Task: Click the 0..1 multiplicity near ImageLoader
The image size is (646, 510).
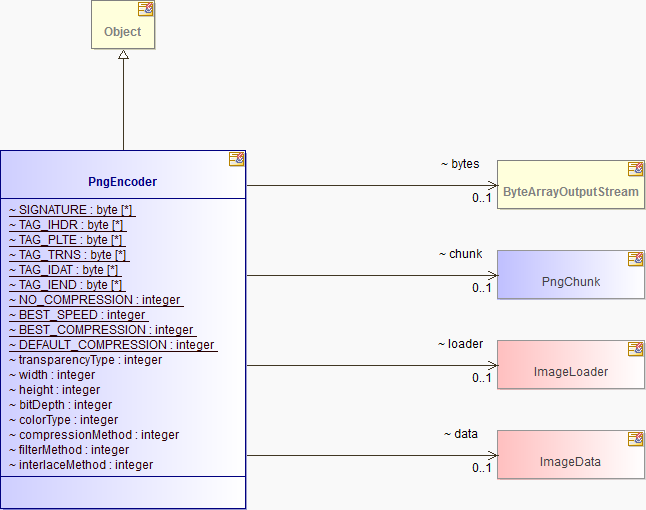Action: [482, 378]
